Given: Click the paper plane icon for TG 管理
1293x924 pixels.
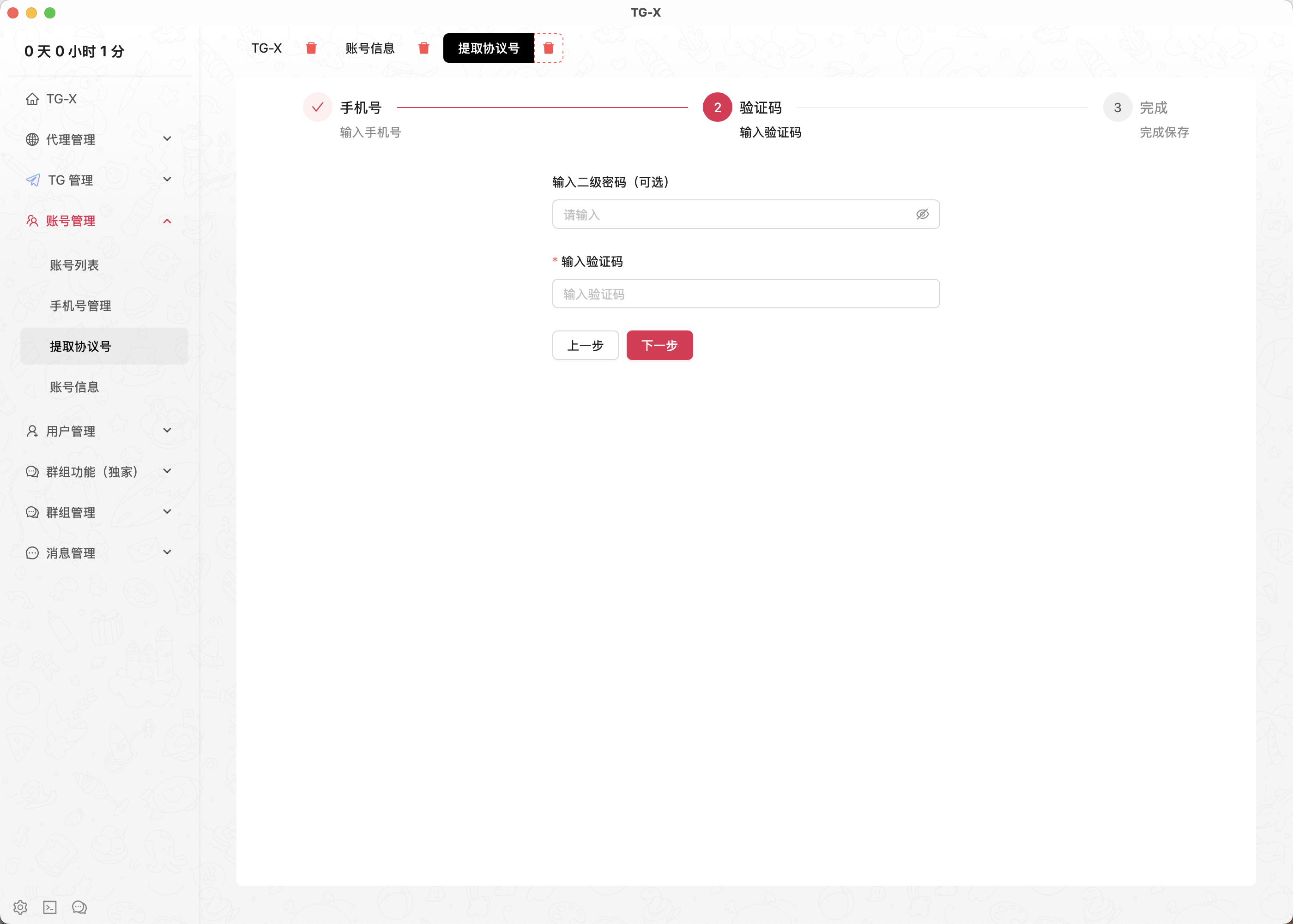Looking at the screenshot, I should tap(33, 180).
